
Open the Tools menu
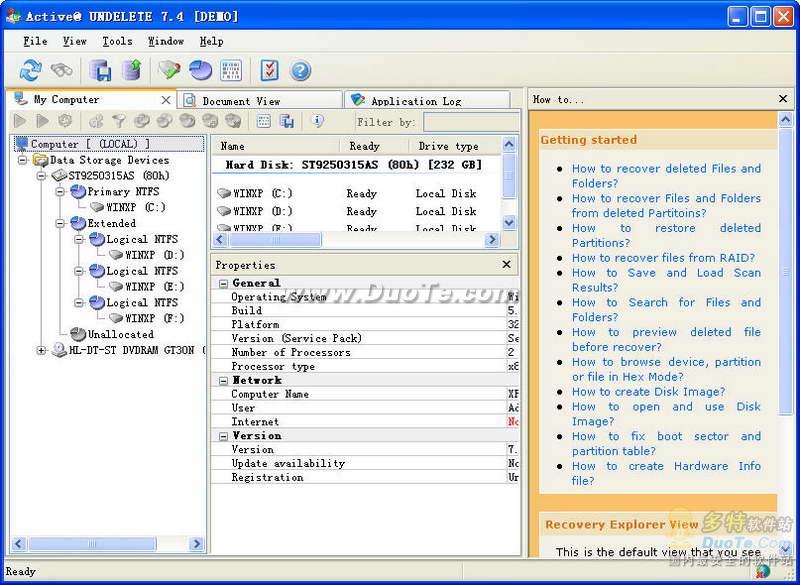[x=117, y=41]
